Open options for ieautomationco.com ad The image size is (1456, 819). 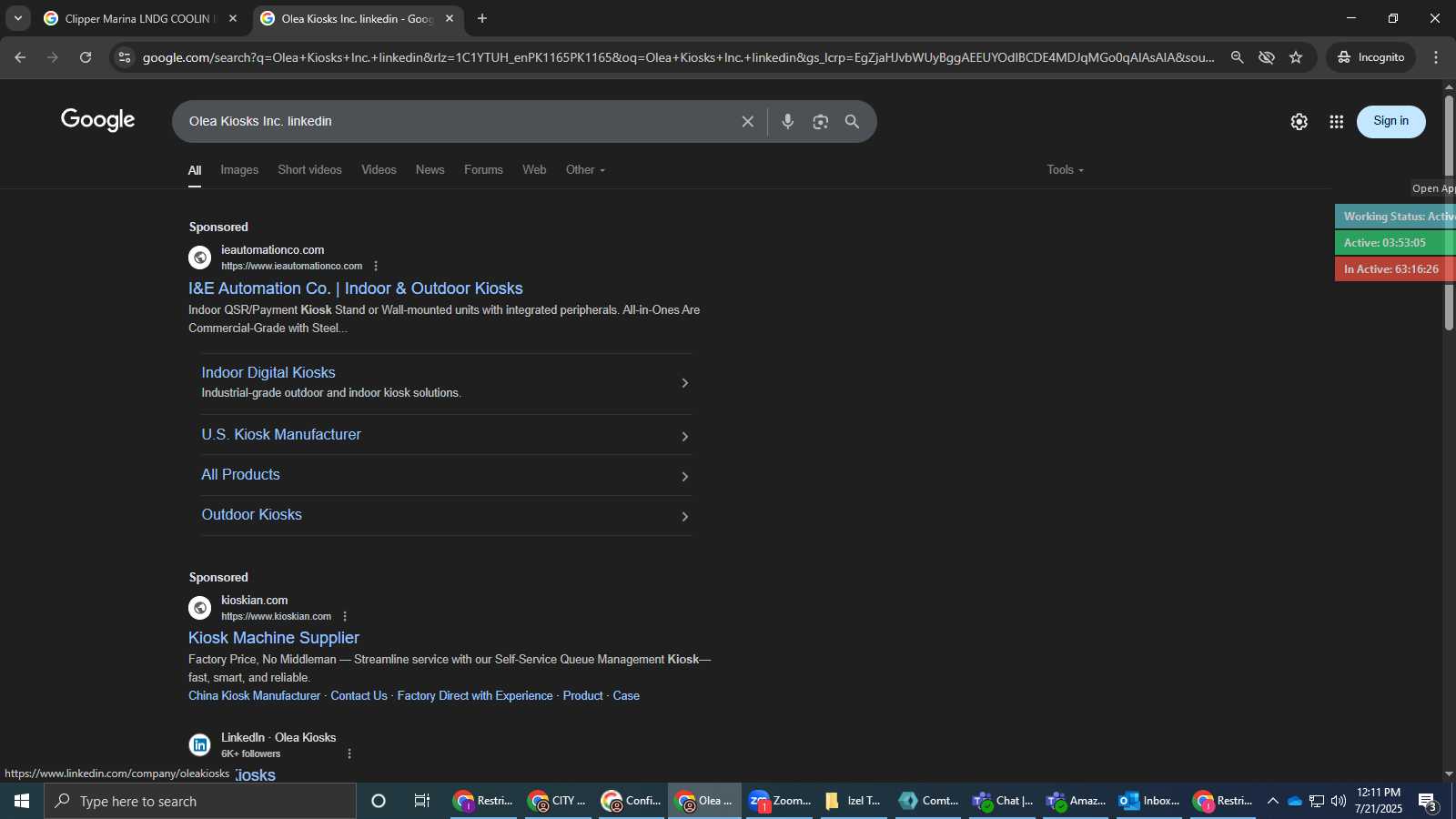pyautogui.click(x=376, y=266)
